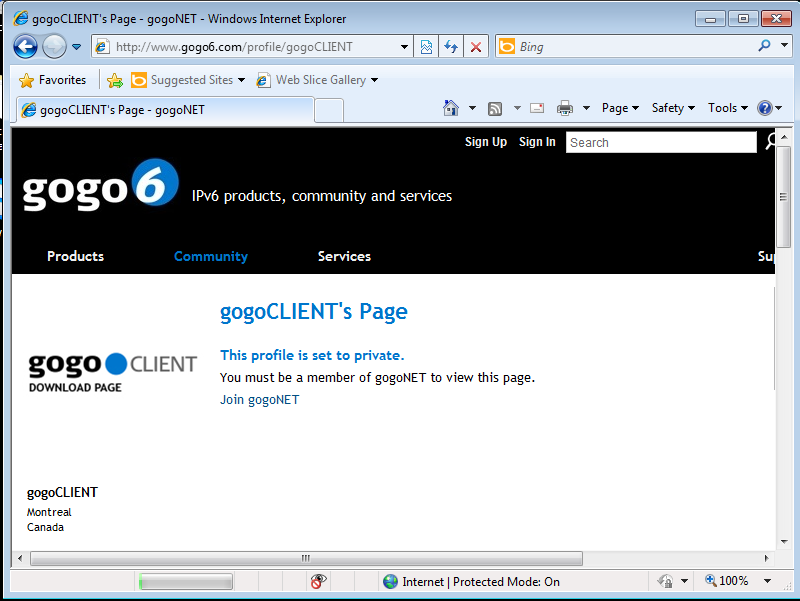The width and height of the screenshot is (800, 601).
Task: Open the Tools menu
Action: pos(728,108)
